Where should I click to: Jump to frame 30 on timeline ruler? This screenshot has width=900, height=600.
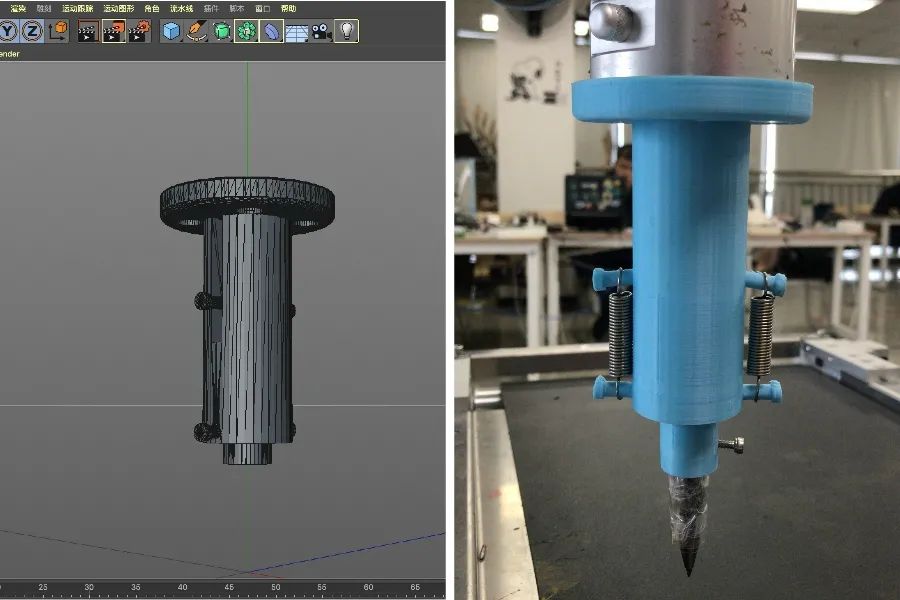(x=89, y=587)
